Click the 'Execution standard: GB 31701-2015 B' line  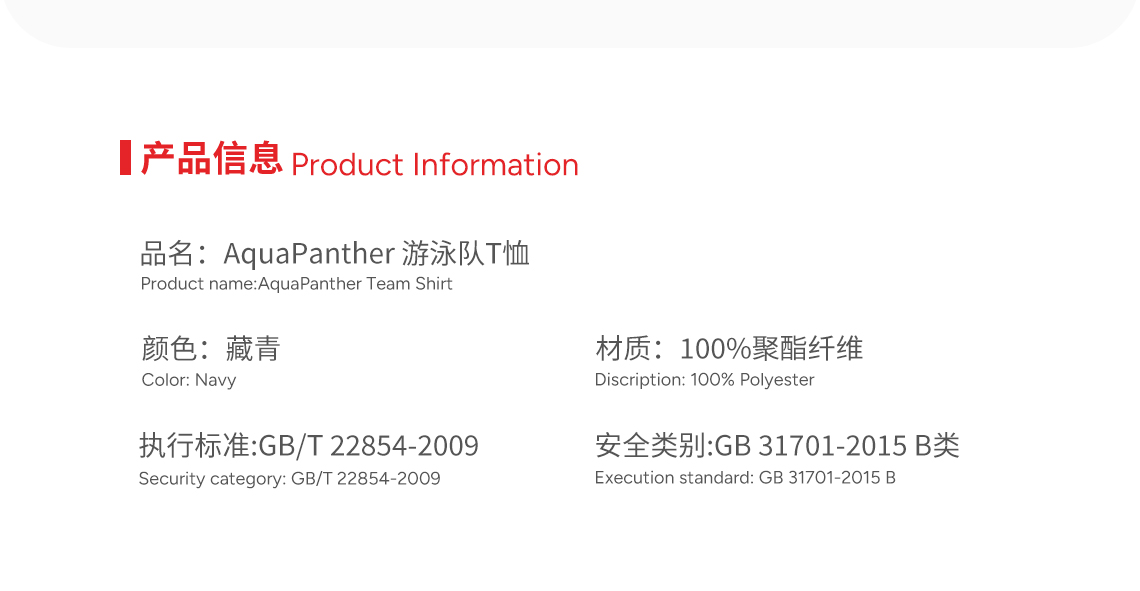[745, 478]
